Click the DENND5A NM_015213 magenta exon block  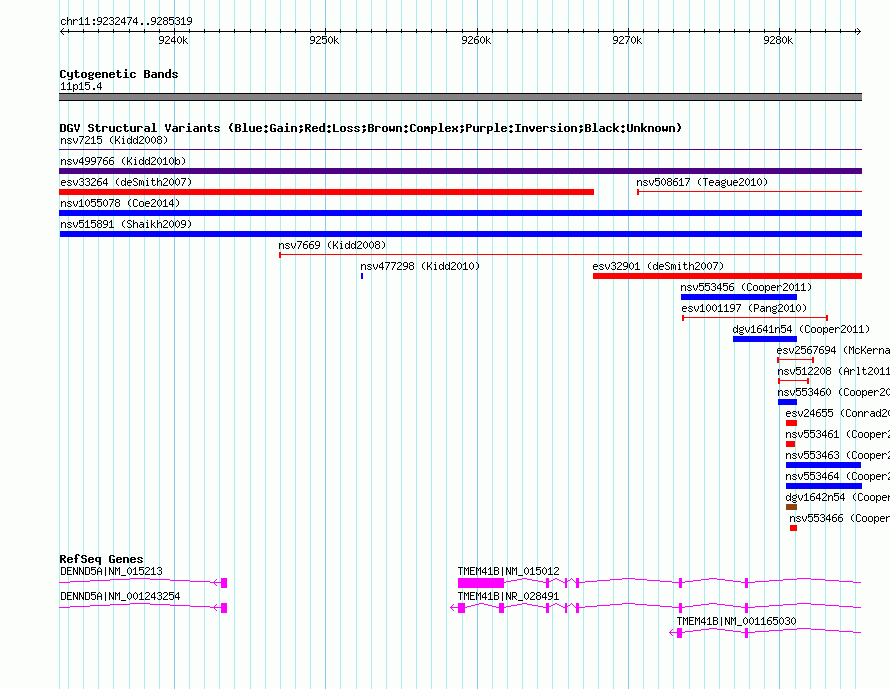224,583
